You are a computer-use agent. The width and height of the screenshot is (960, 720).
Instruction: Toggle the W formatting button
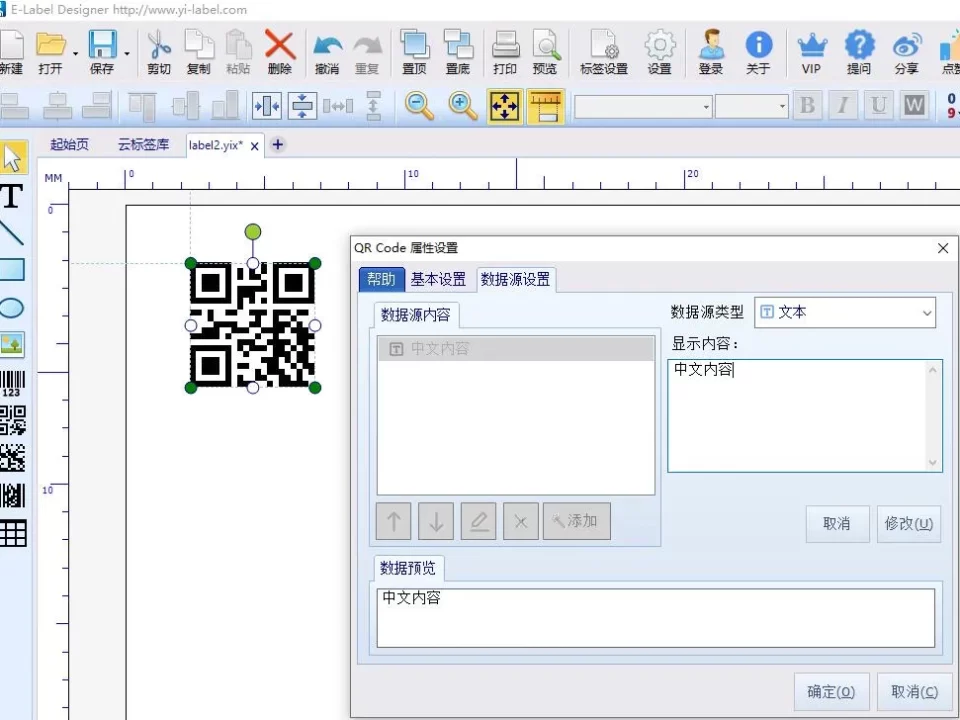(x=914, y=105)
